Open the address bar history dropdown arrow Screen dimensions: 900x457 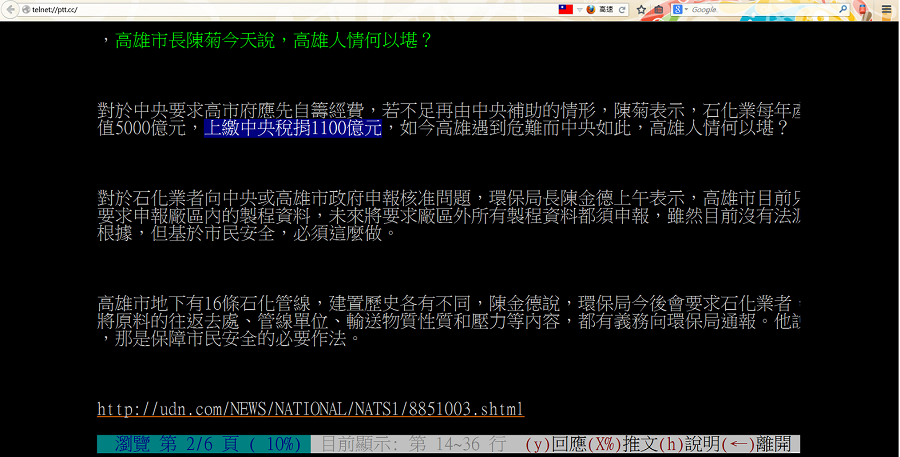(579, 10)
